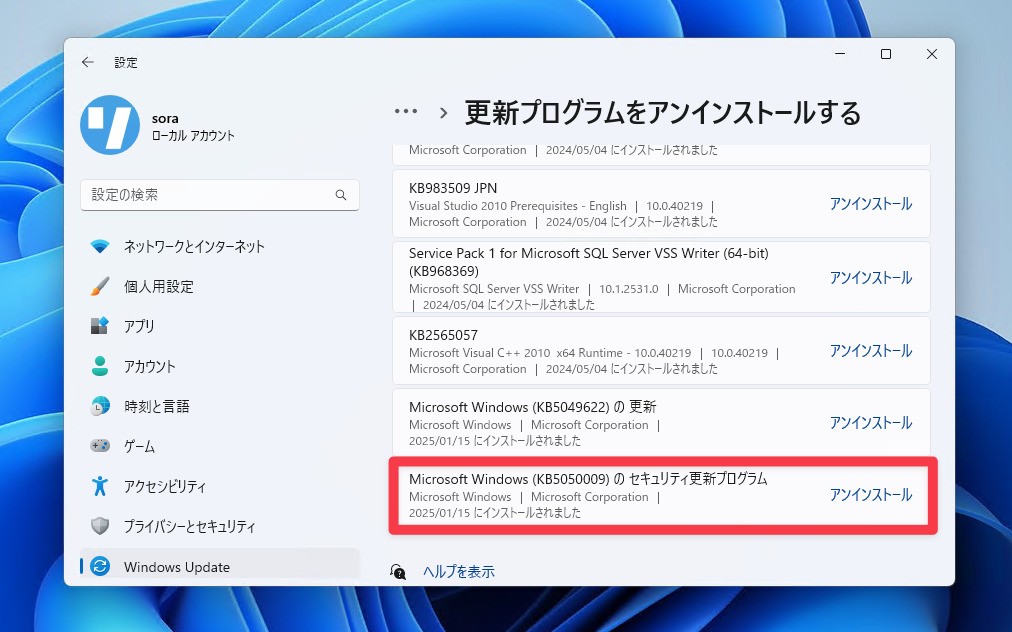Click the アプリ icon in sidebar

[x=99, y=326]
